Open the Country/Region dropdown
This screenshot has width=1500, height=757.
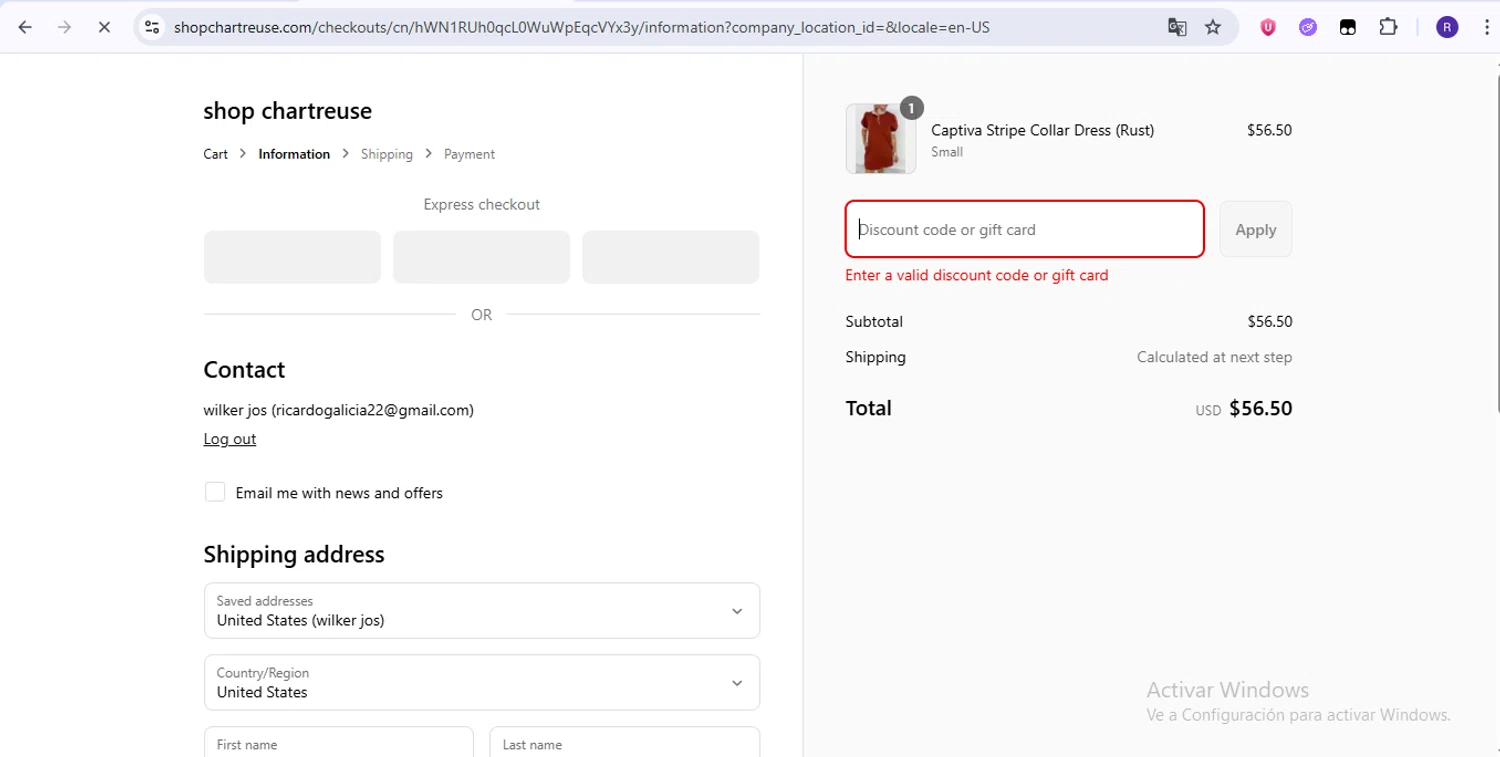(x=482, y=683)
